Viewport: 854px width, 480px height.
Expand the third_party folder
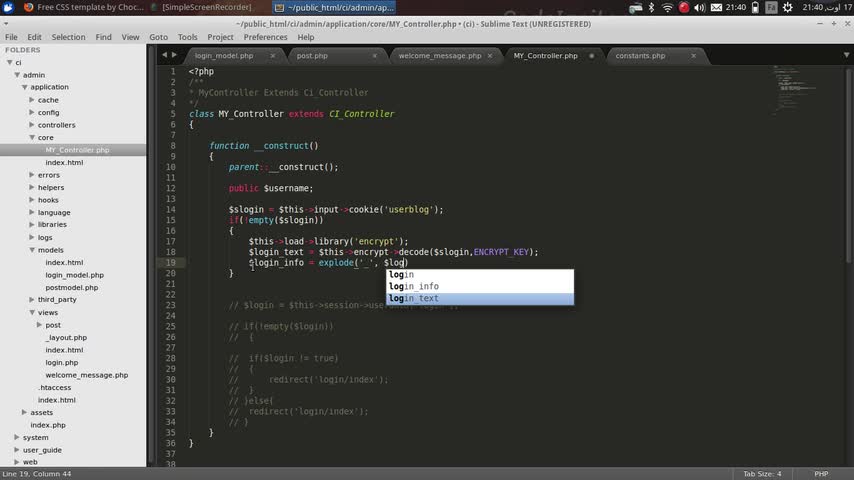pyautogui.click(x=32, y=299)
